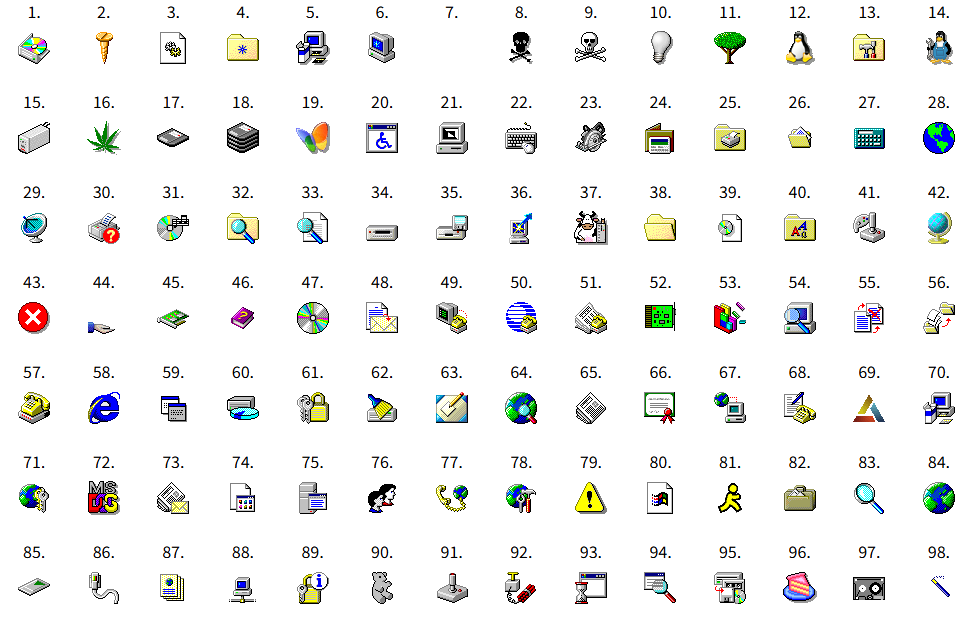Click the keys and padlock icon 61

point(313,408)
